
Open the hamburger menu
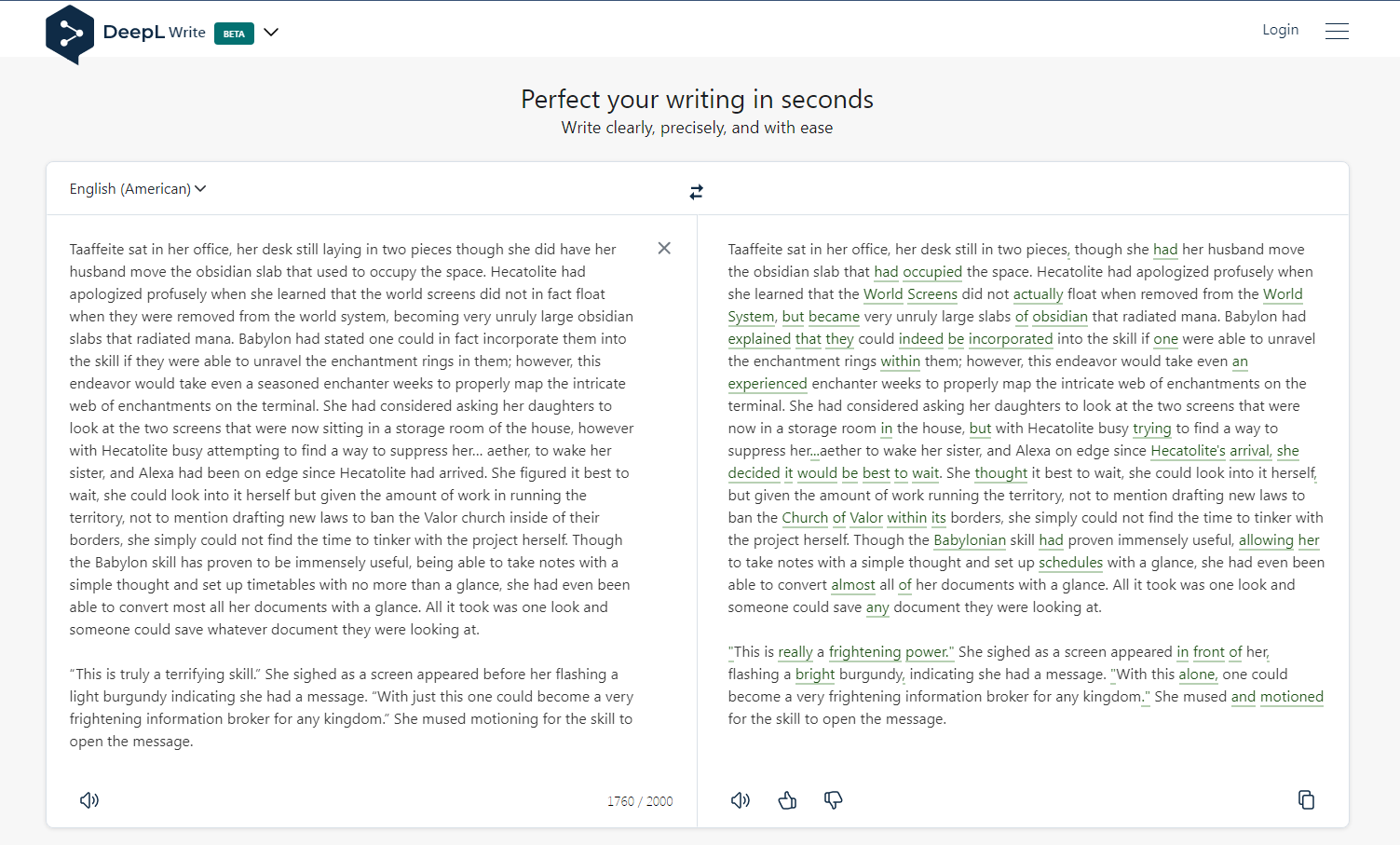pos(1337,31)
